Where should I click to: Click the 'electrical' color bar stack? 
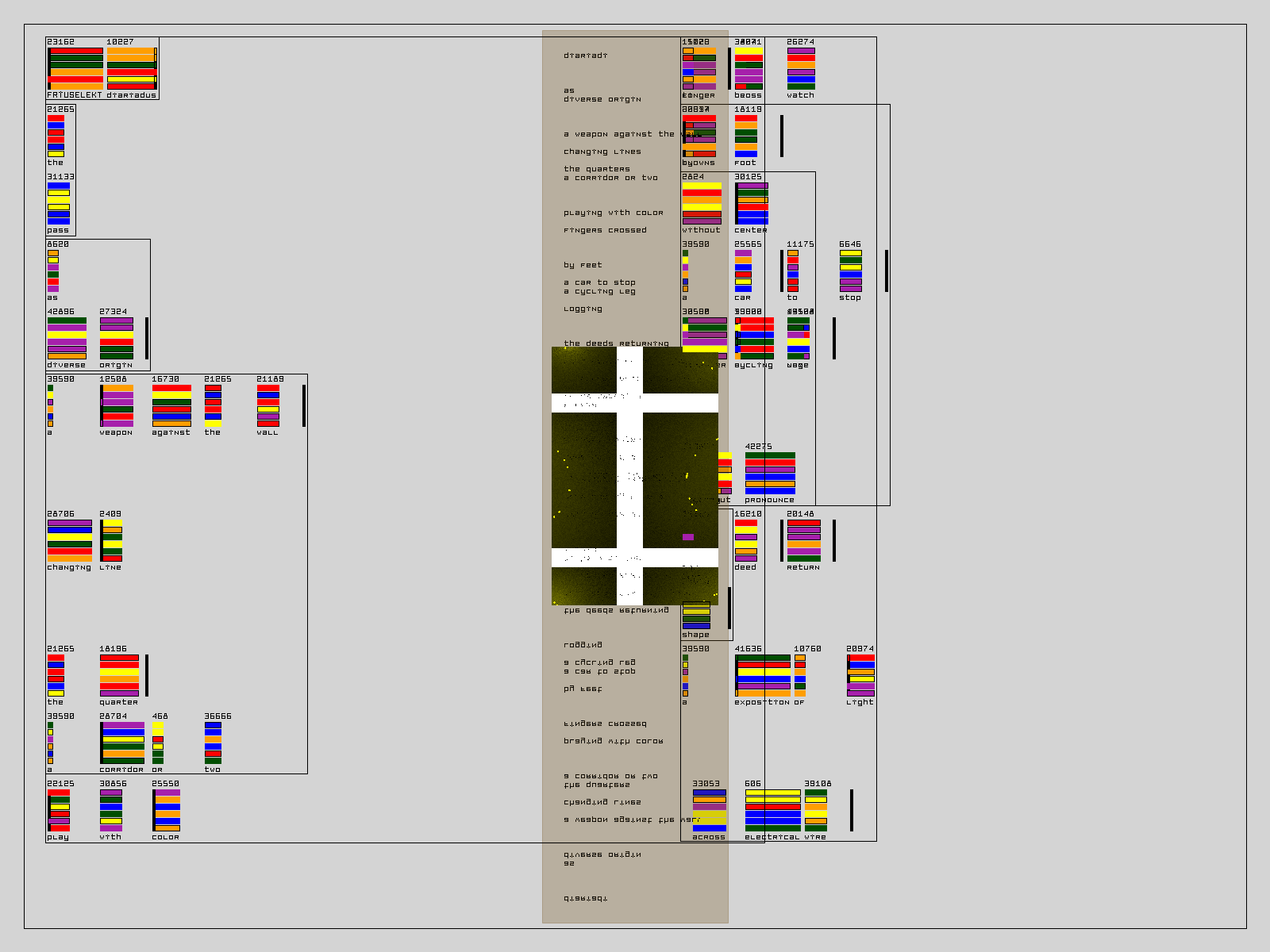click(772, 810)
